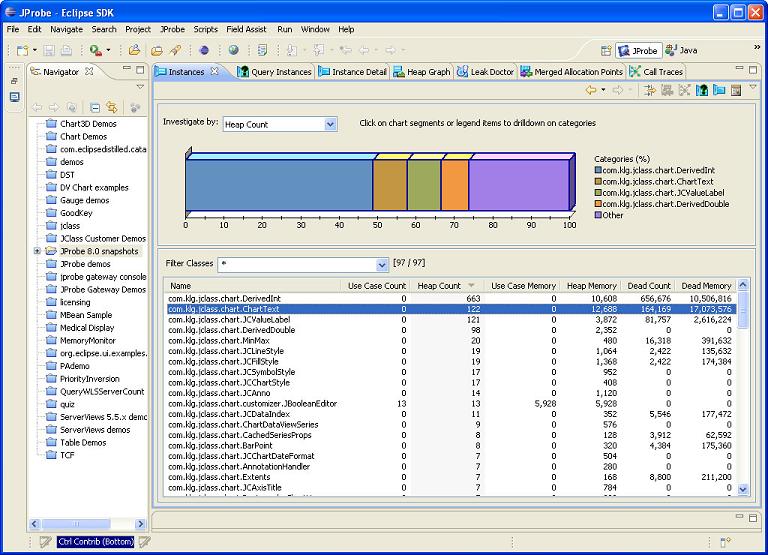Close the Instances tab
Screen dimensions: 768x555
coord(214,72)
